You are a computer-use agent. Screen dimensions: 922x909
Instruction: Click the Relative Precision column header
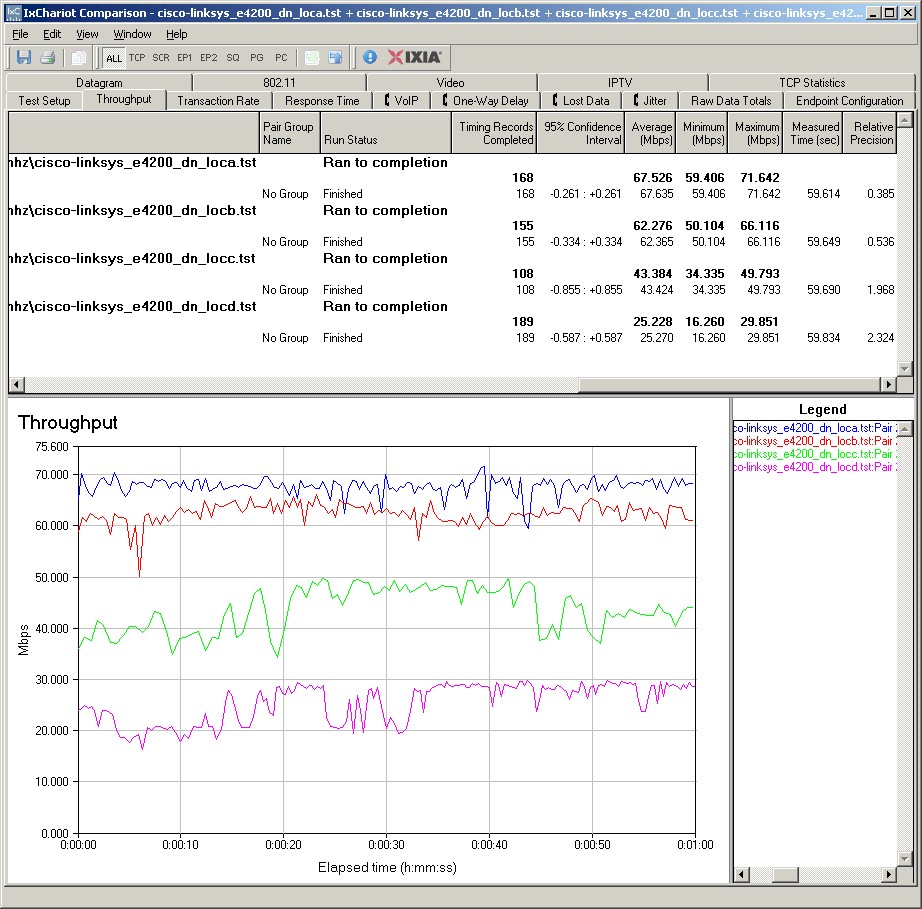point(870,133)
